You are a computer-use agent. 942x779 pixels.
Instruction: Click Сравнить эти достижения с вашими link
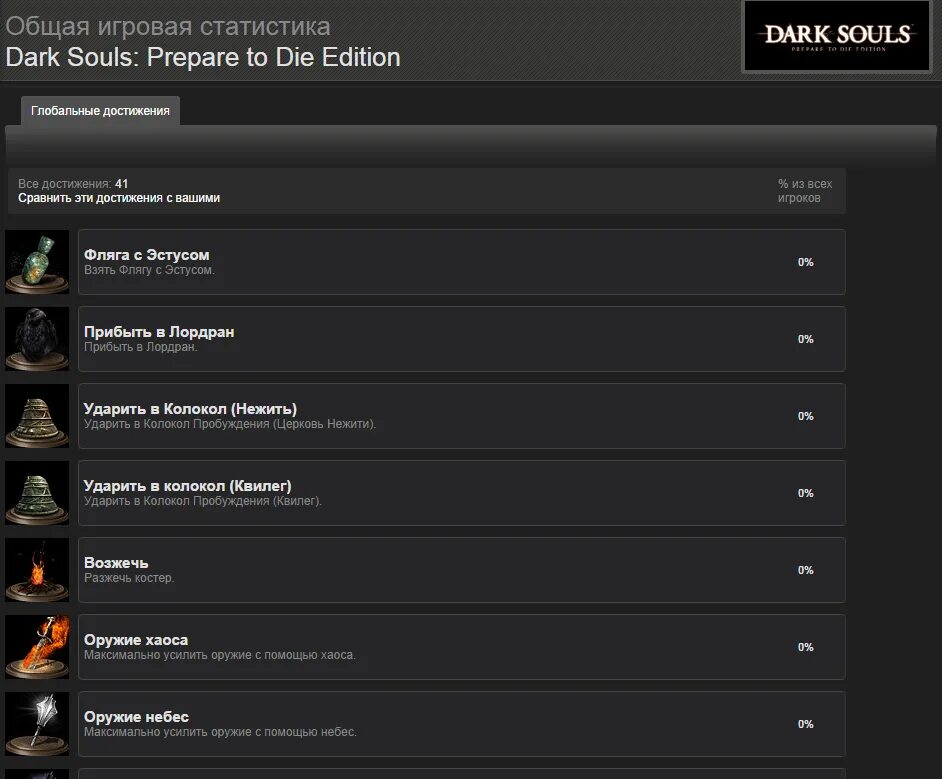point(119,198)
